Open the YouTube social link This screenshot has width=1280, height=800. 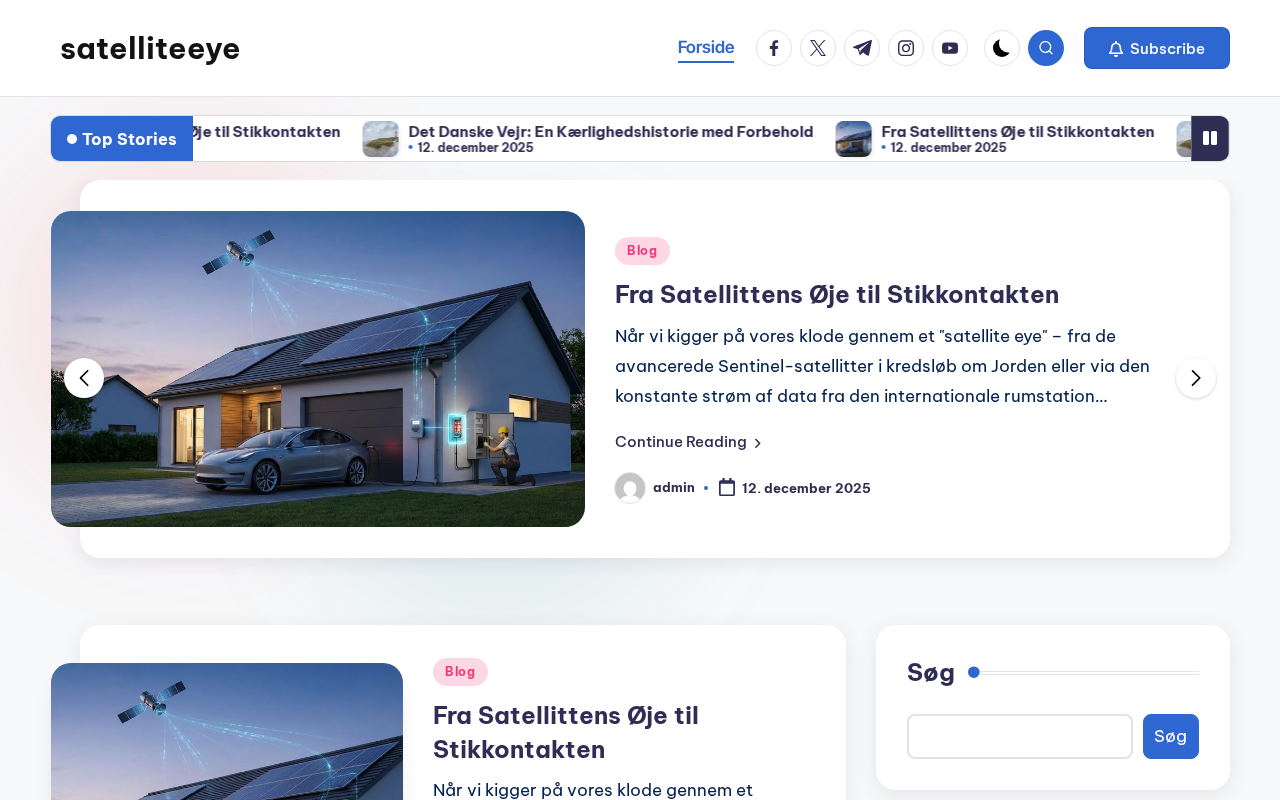pos(950,48)
